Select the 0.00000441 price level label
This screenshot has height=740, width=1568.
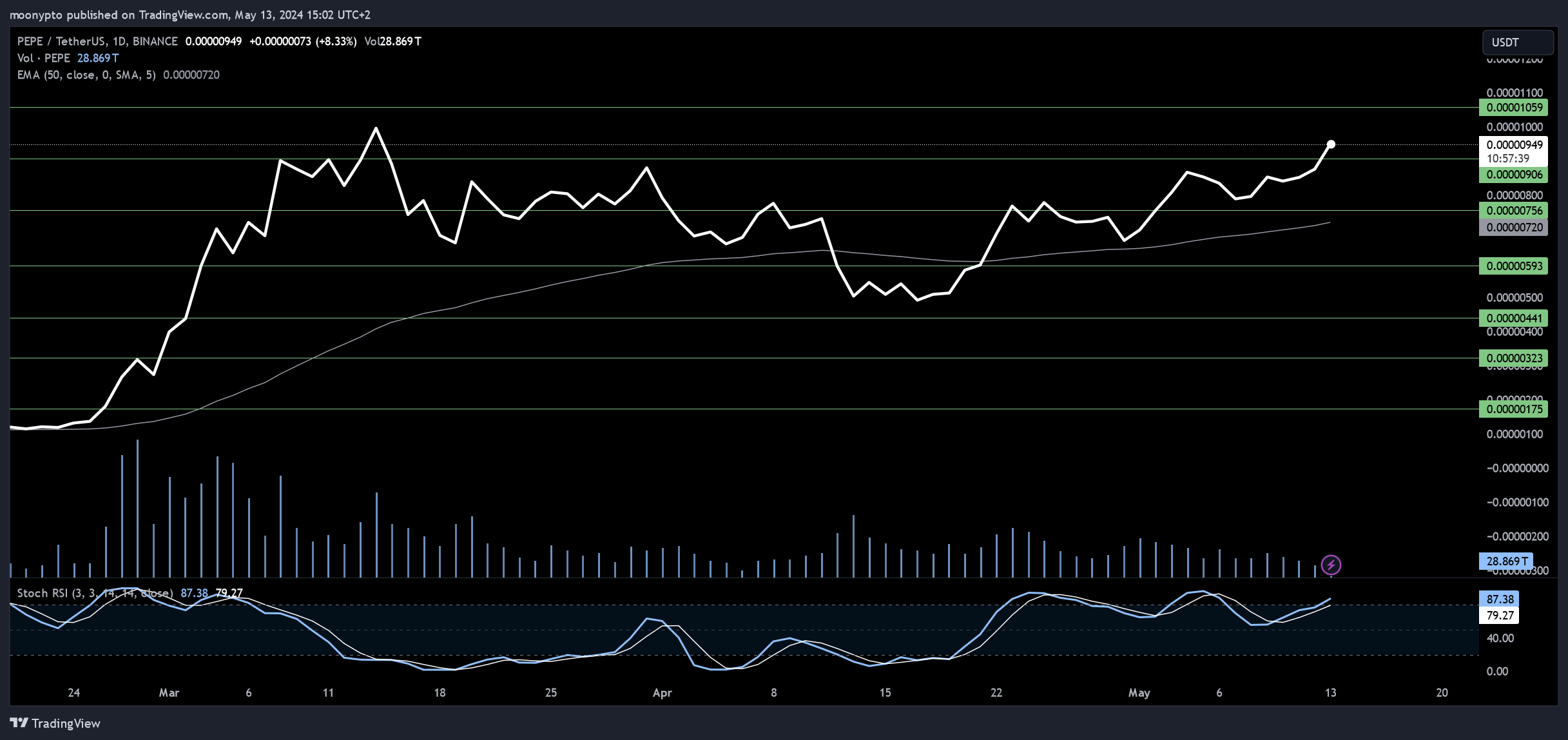1513,318
